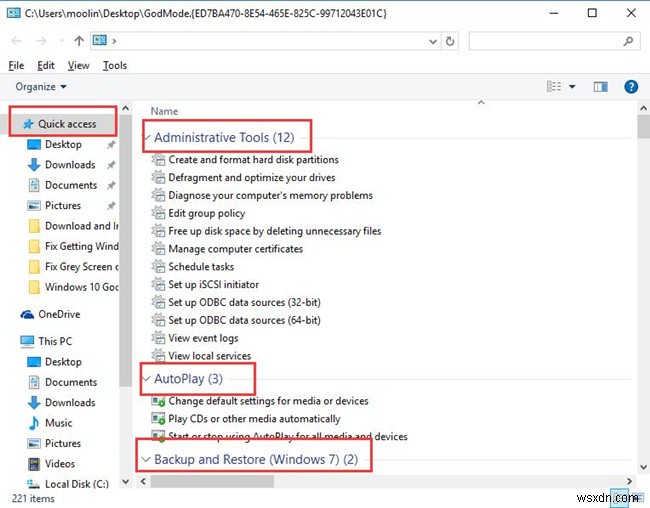This screenshot has width=650, height=508.
Task: Click icon for Schedule tasks
Action: coord(158,267)
